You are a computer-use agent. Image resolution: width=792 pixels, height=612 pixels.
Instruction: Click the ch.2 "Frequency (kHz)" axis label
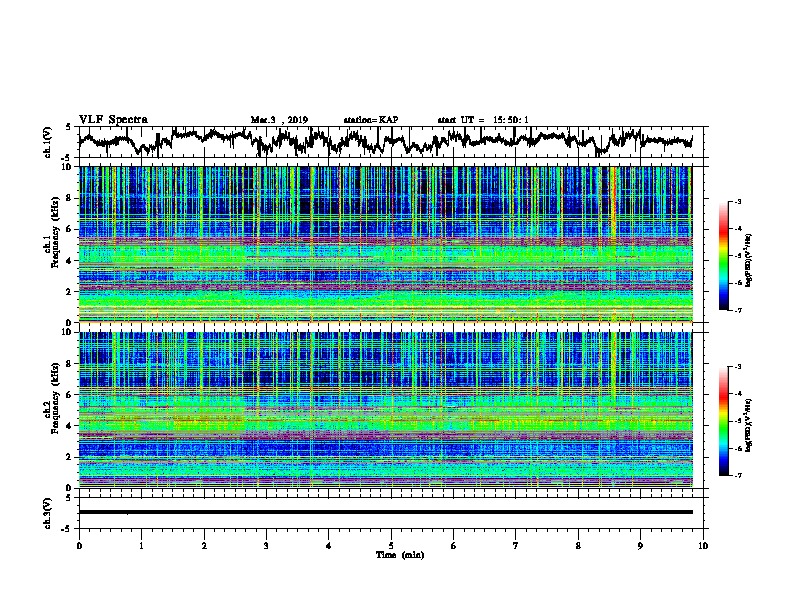pos(55,398)
